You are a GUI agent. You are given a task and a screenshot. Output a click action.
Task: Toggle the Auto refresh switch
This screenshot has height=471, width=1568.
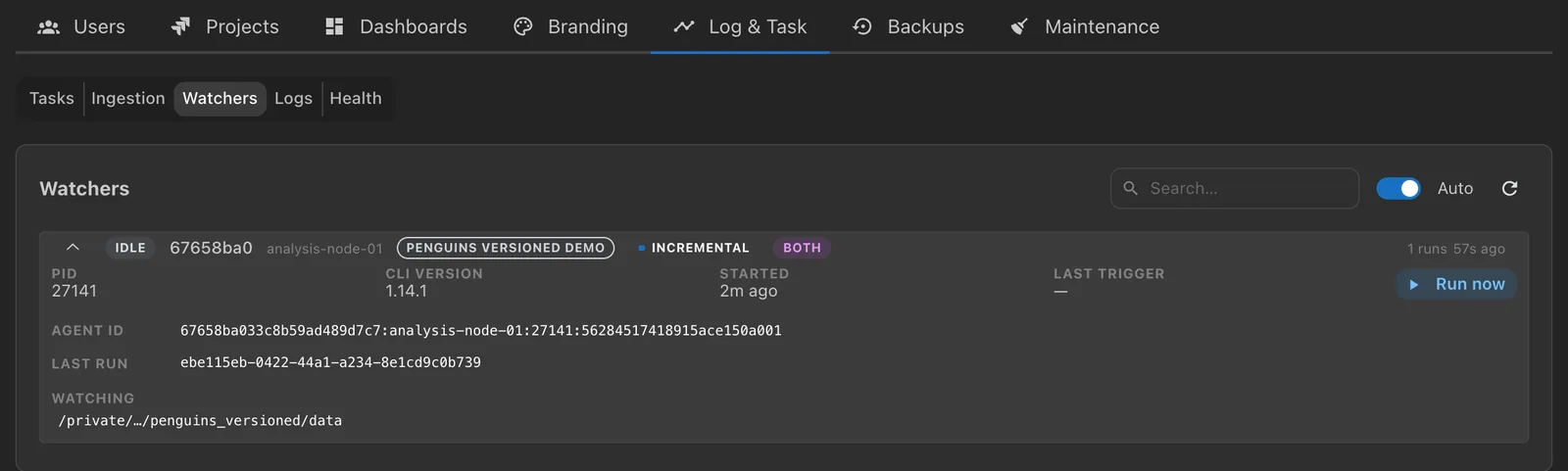click(1398, 188)
